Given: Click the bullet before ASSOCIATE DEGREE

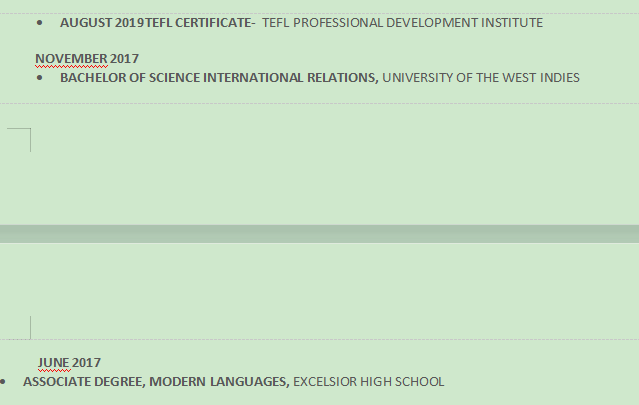Looking at the screenshot, I should 5,382.
